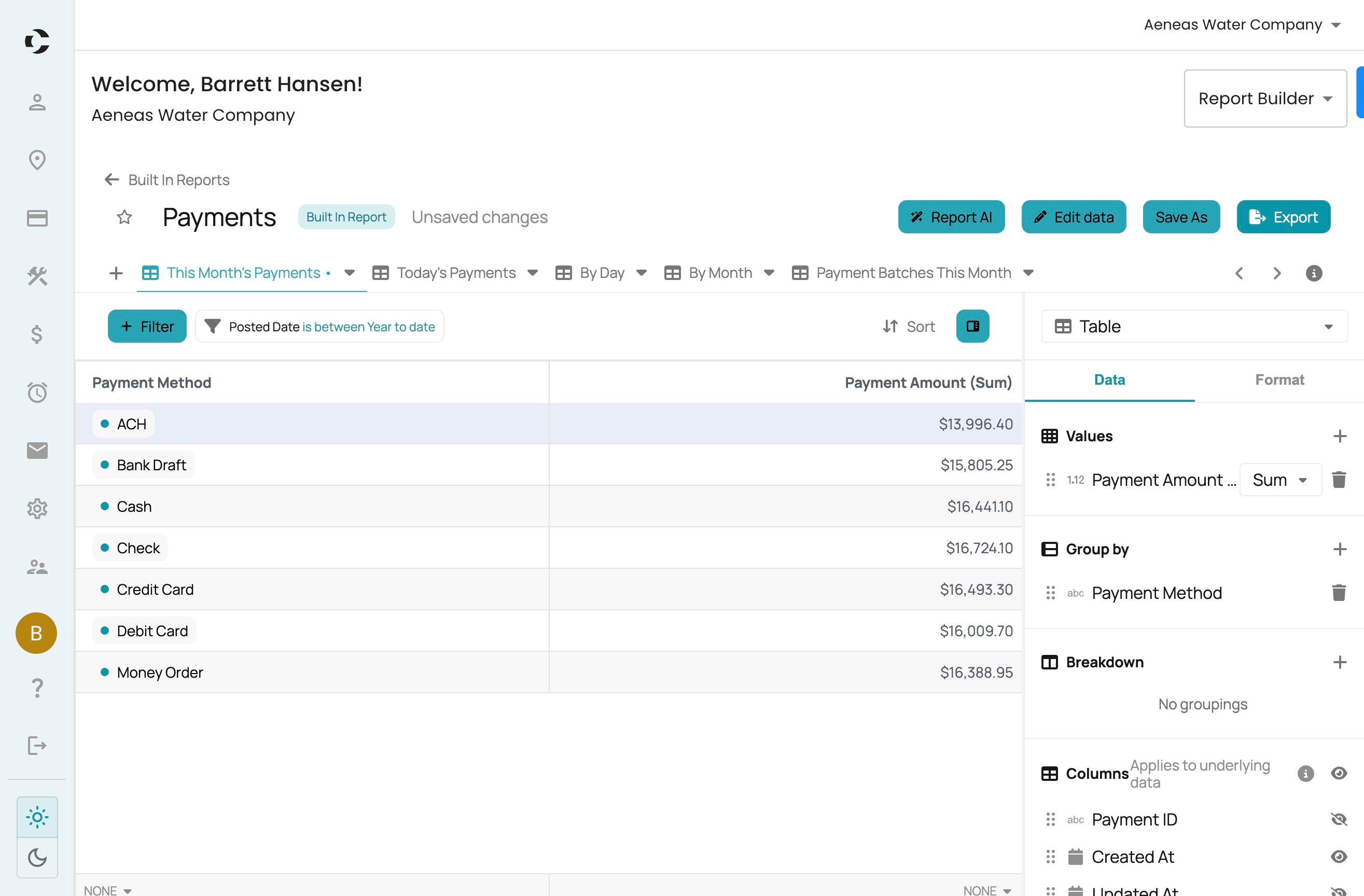Screen dimensions: 1364x896
Task: Toggle the side panel layout icon beside Sort
Action: click(x=972, y=326)
